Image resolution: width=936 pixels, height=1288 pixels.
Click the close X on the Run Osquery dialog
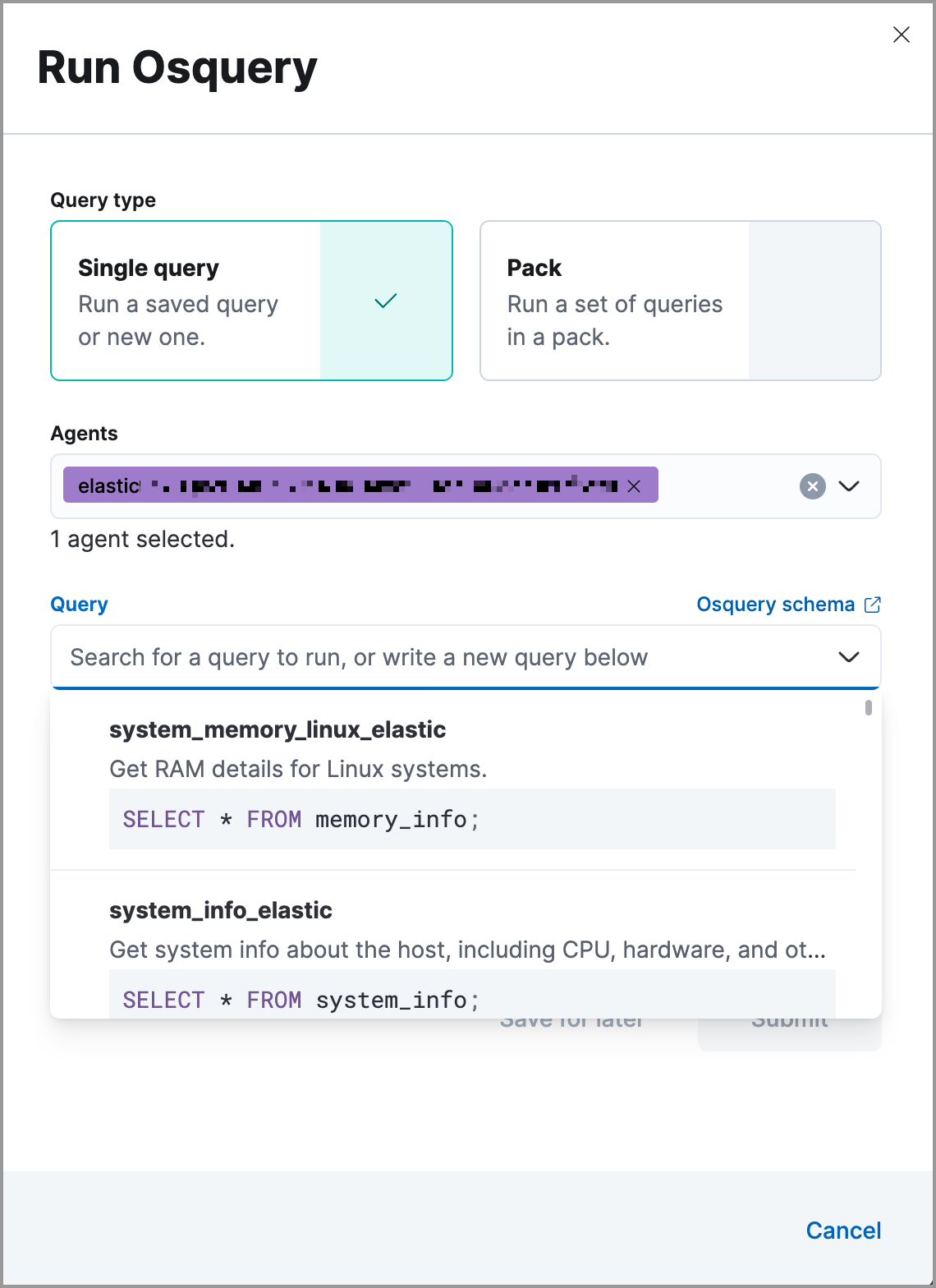pos(901,34)
